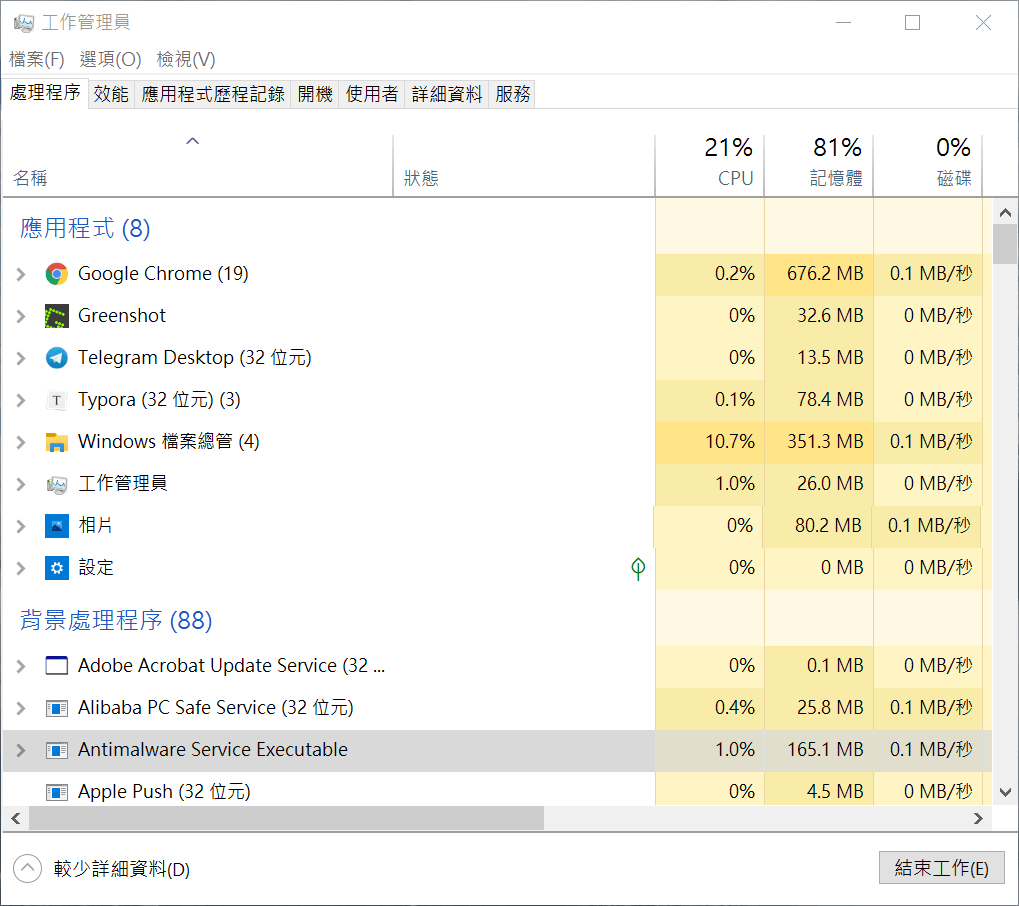The image size is (1019, 906).
Task: Select the 應用程式 (8) group heading
Action: click(85, 228)
